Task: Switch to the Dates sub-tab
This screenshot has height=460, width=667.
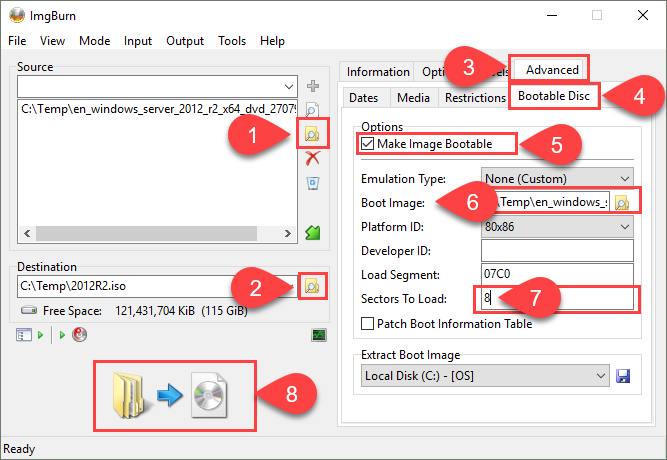Action: 364,98
